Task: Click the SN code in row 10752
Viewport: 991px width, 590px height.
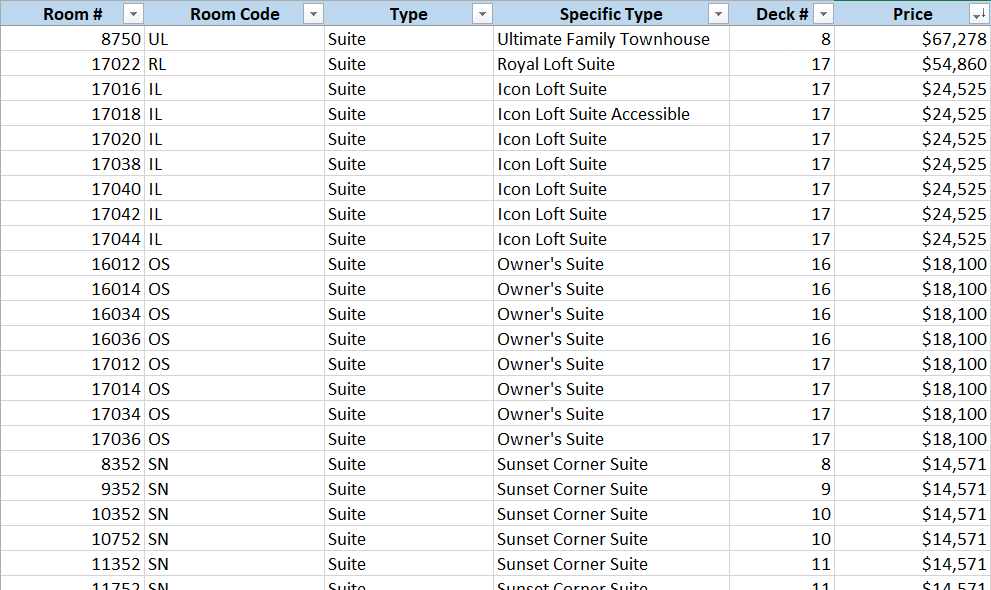Action: pyautogui.click(x=234, y=539)
